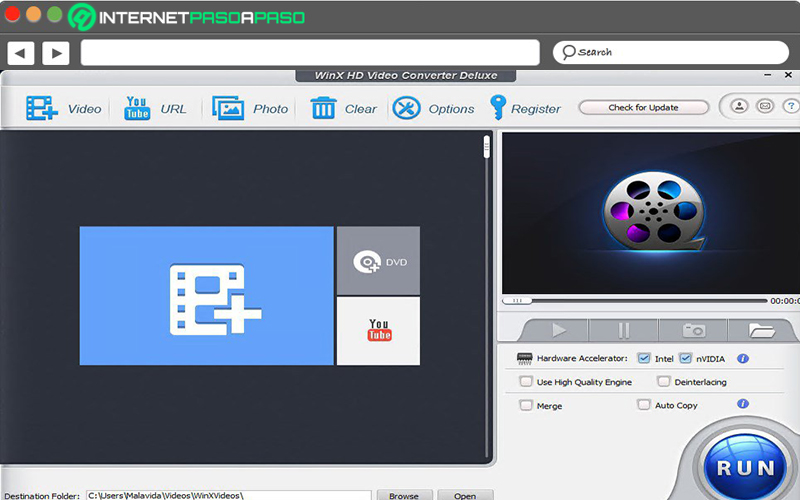Click the file list vertical scrollbar
The width and height of the screenshot is (800, 500).
(x=487, y=296)
